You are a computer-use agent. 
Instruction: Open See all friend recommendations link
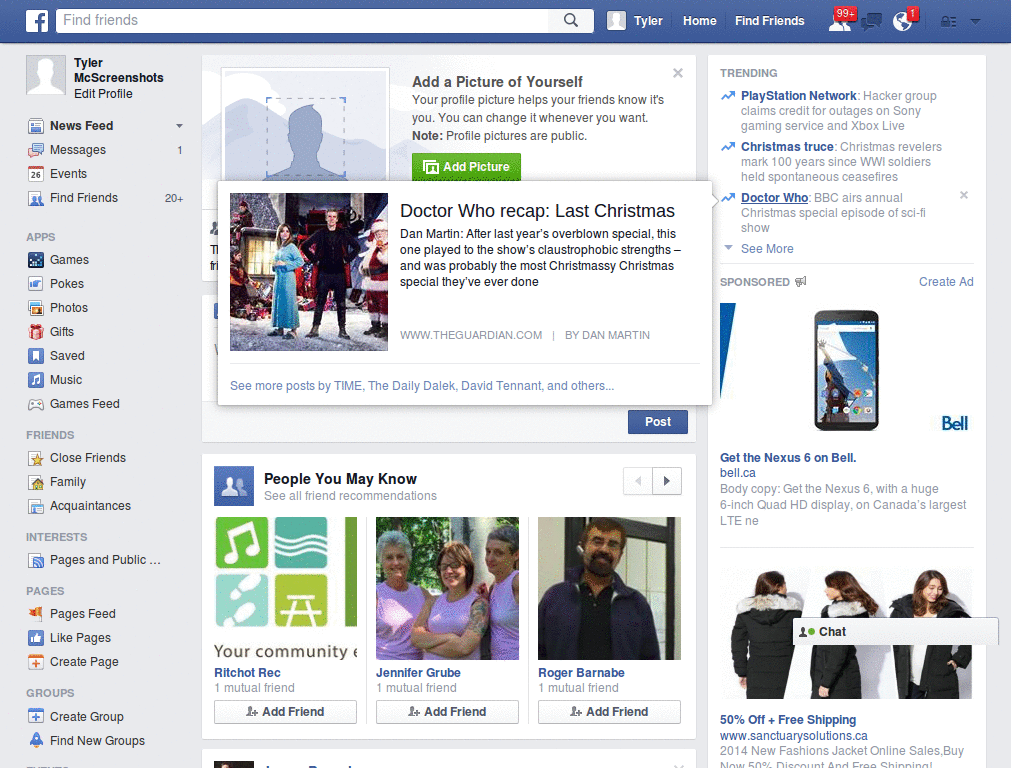350,496
